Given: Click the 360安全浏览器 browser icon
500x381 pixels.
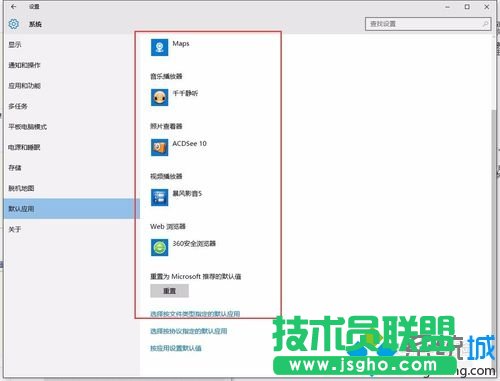Looking at the screenshot, I should coord(159,247).
